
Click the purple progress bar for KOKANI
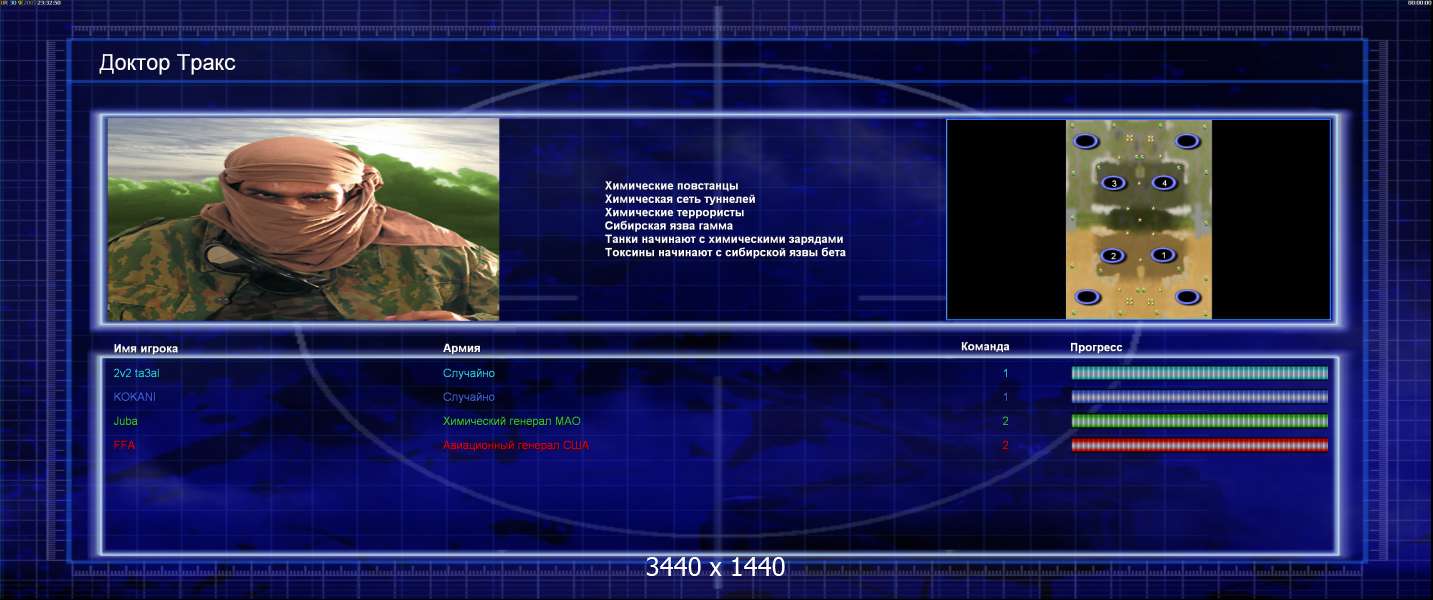1200,397
